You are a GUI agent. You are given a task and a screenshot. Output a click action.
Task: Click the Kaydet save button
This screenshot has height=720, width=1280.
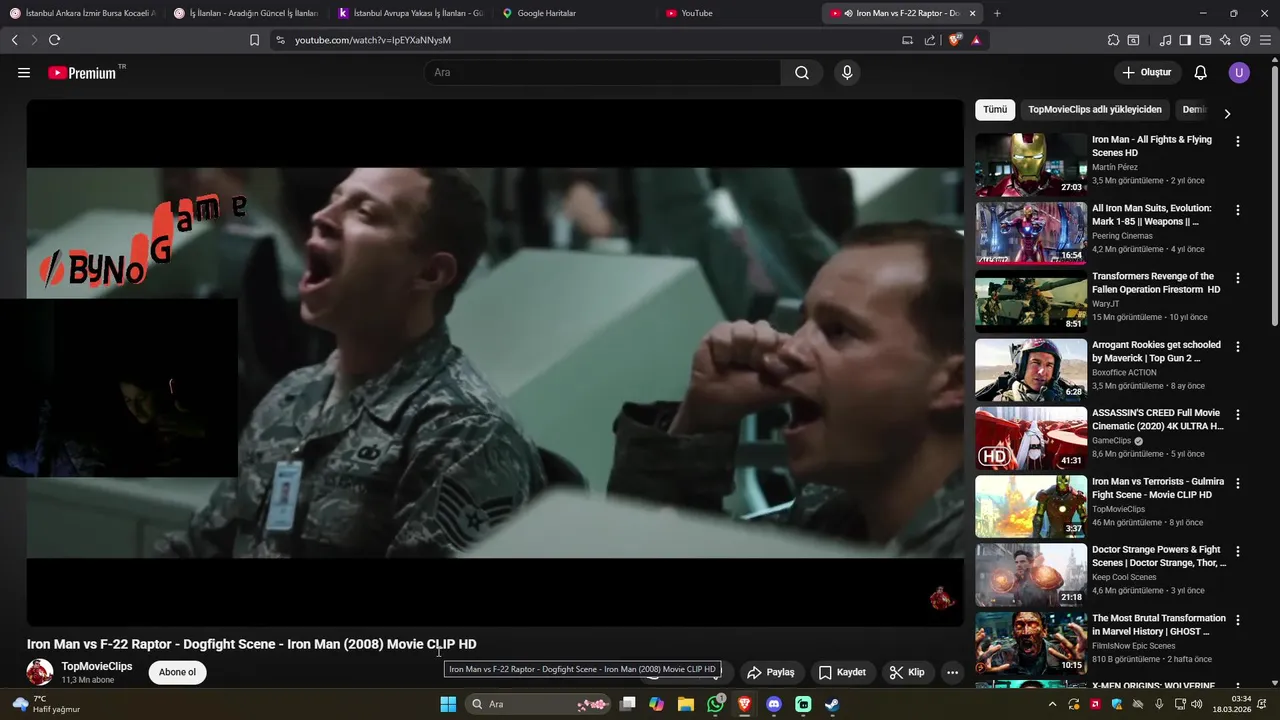tap(842, 673)
